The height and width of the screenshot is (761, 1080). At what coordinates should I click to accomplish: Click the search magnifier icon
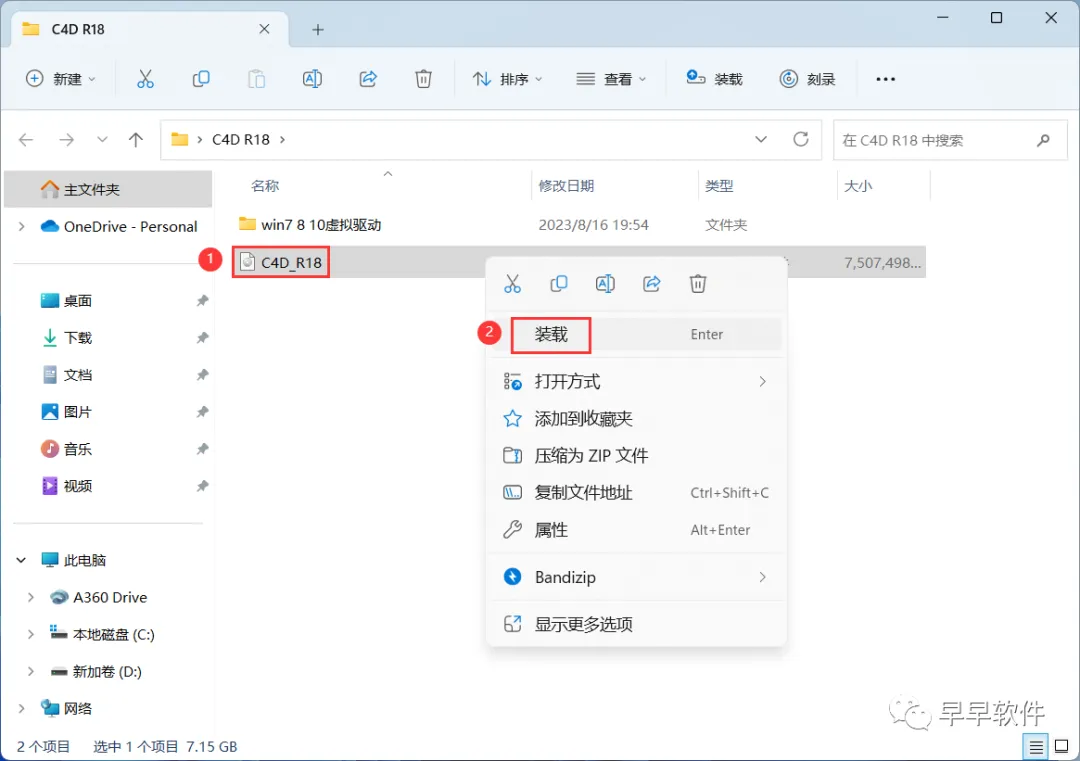click(1043, 140)
